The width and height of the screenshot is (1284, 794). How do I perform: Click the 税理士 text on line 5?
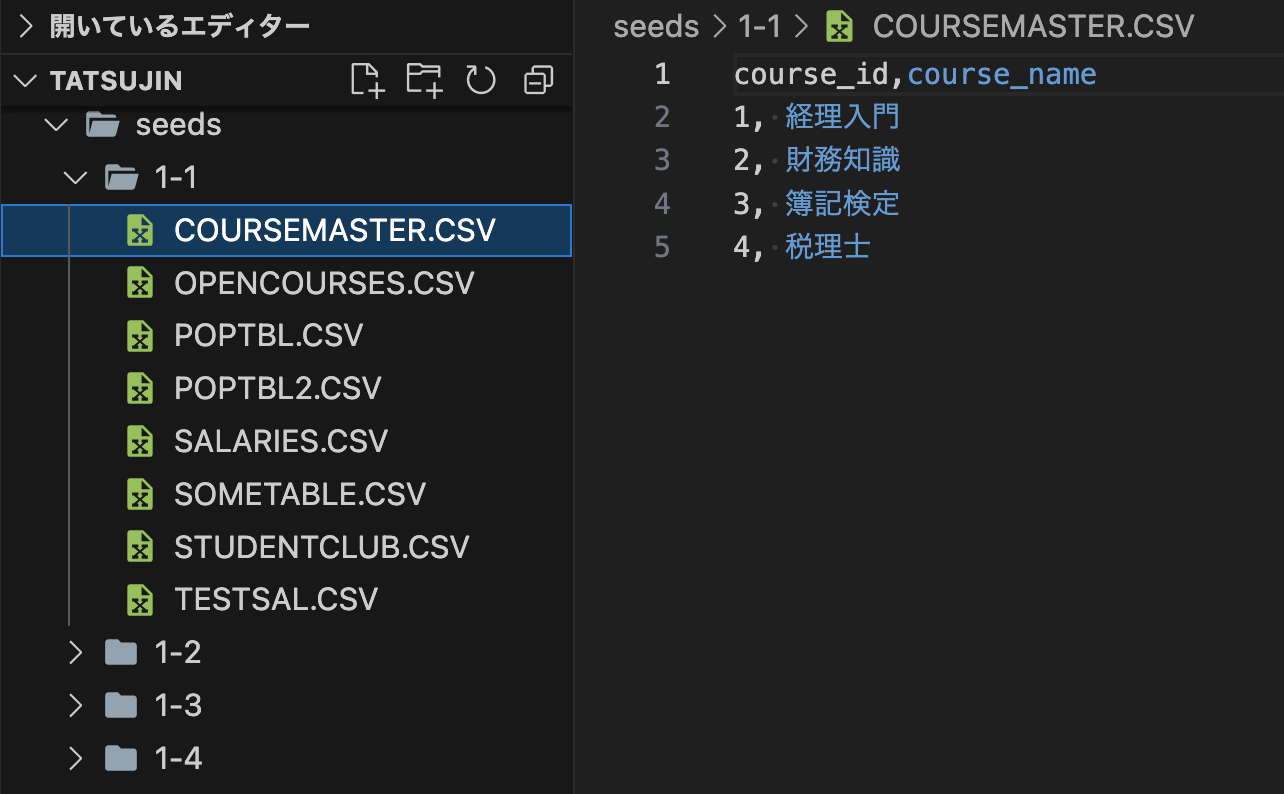828,246
